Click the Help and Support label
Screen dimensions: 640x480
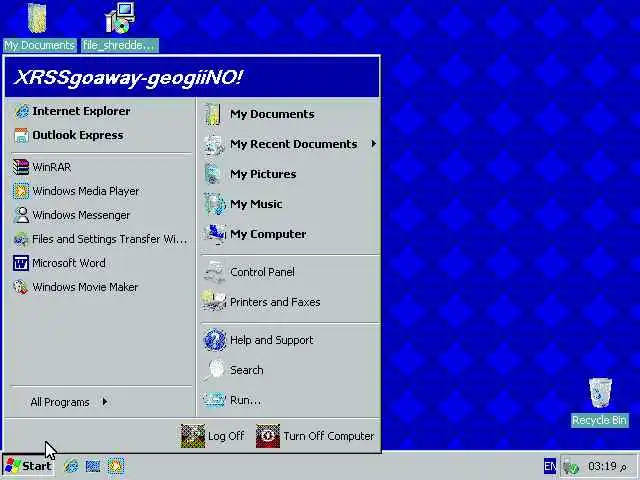272,340
